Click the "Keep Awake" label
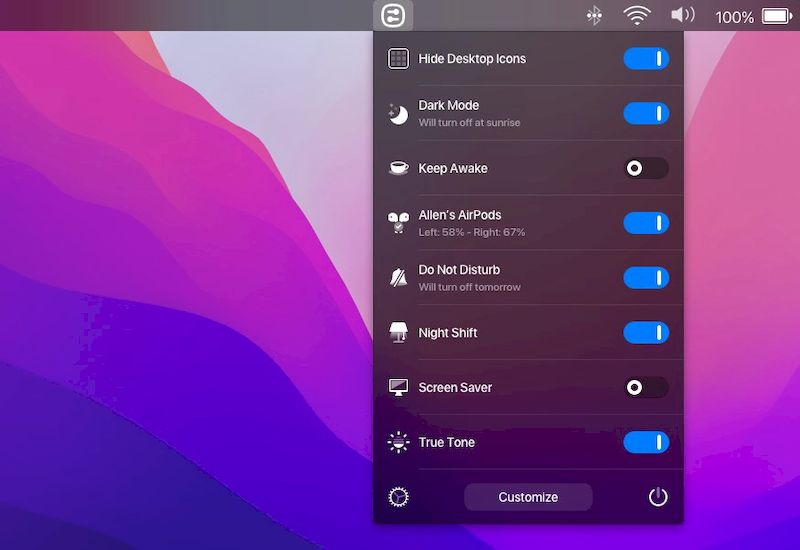800x550 pixels. coord(453,168)
